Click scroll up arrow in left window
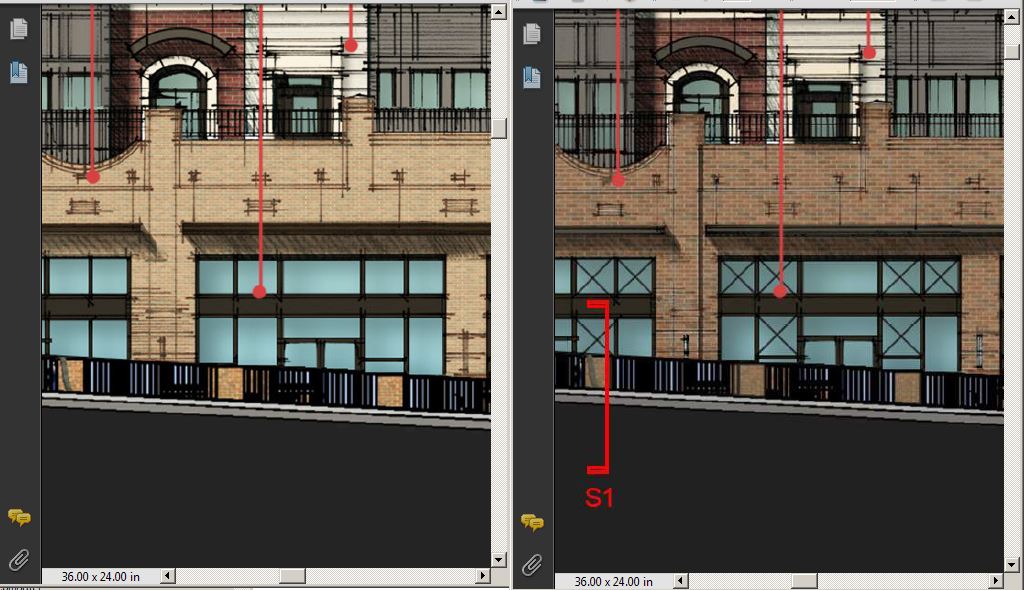This screenshot has height=590, width=1024. (x=499, y=12)
